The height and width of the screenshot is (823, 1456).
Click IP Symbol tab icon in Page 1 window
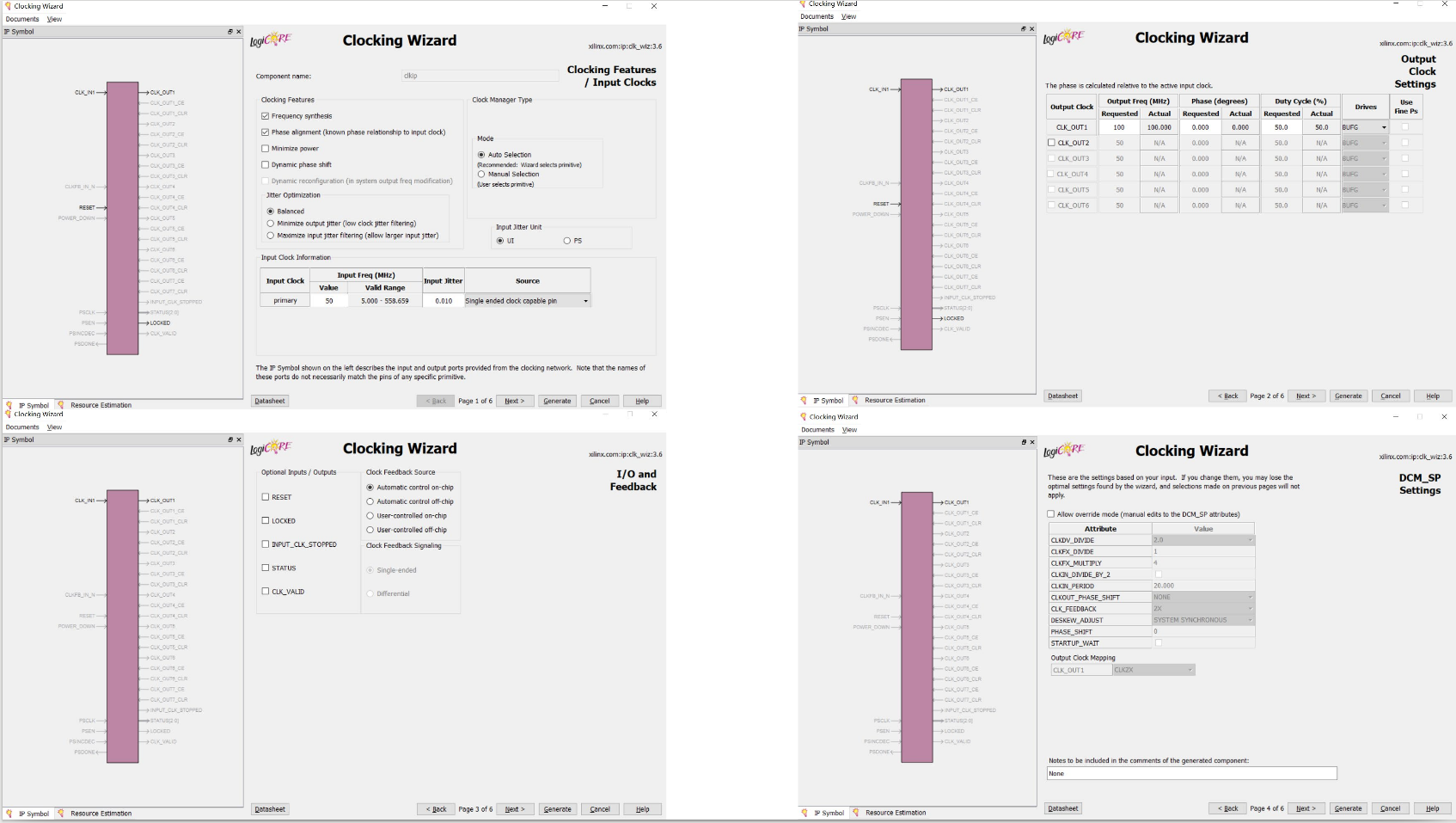(x=9, y=404)
